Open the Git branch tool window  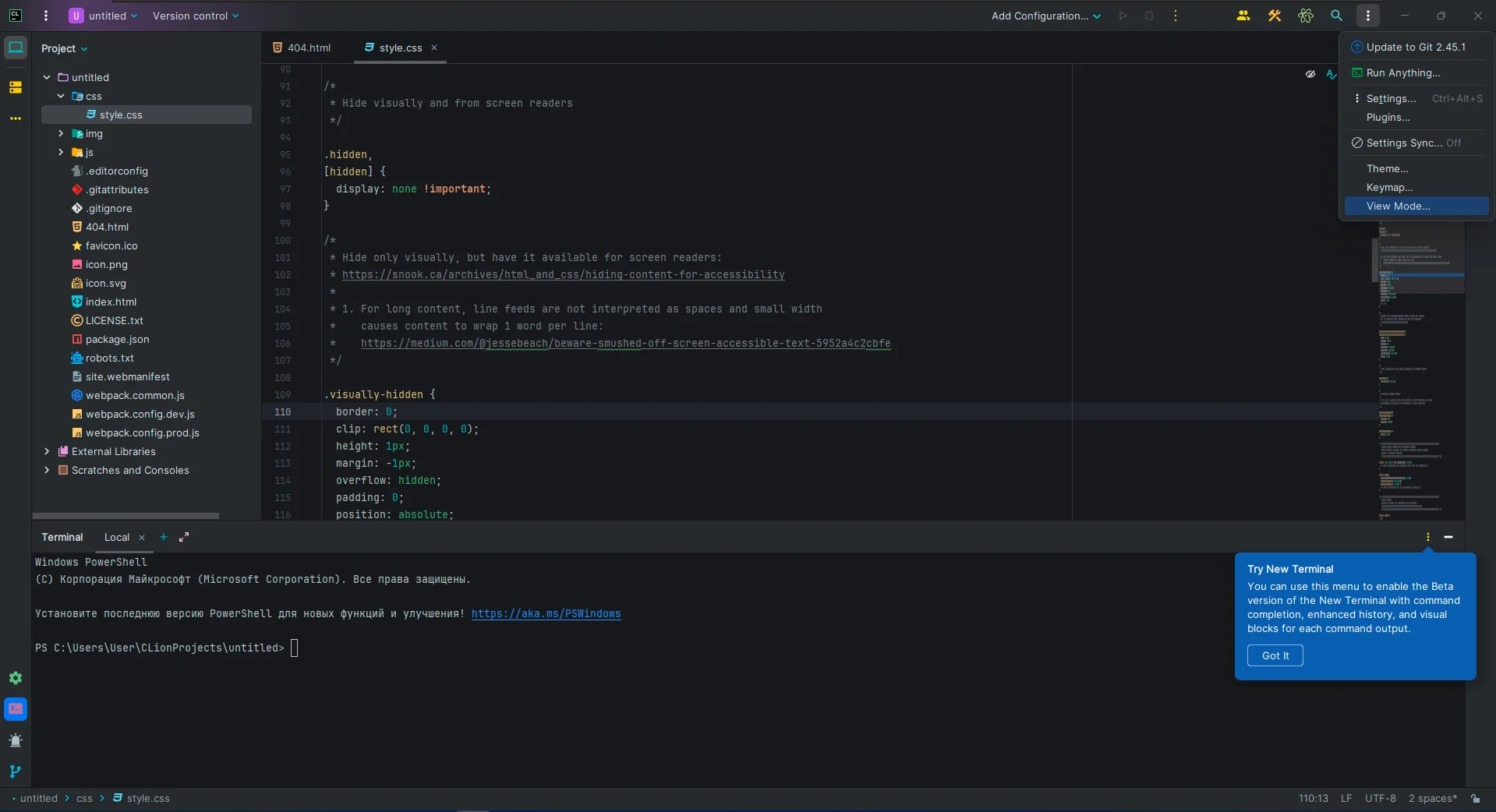tap(16, 771)
